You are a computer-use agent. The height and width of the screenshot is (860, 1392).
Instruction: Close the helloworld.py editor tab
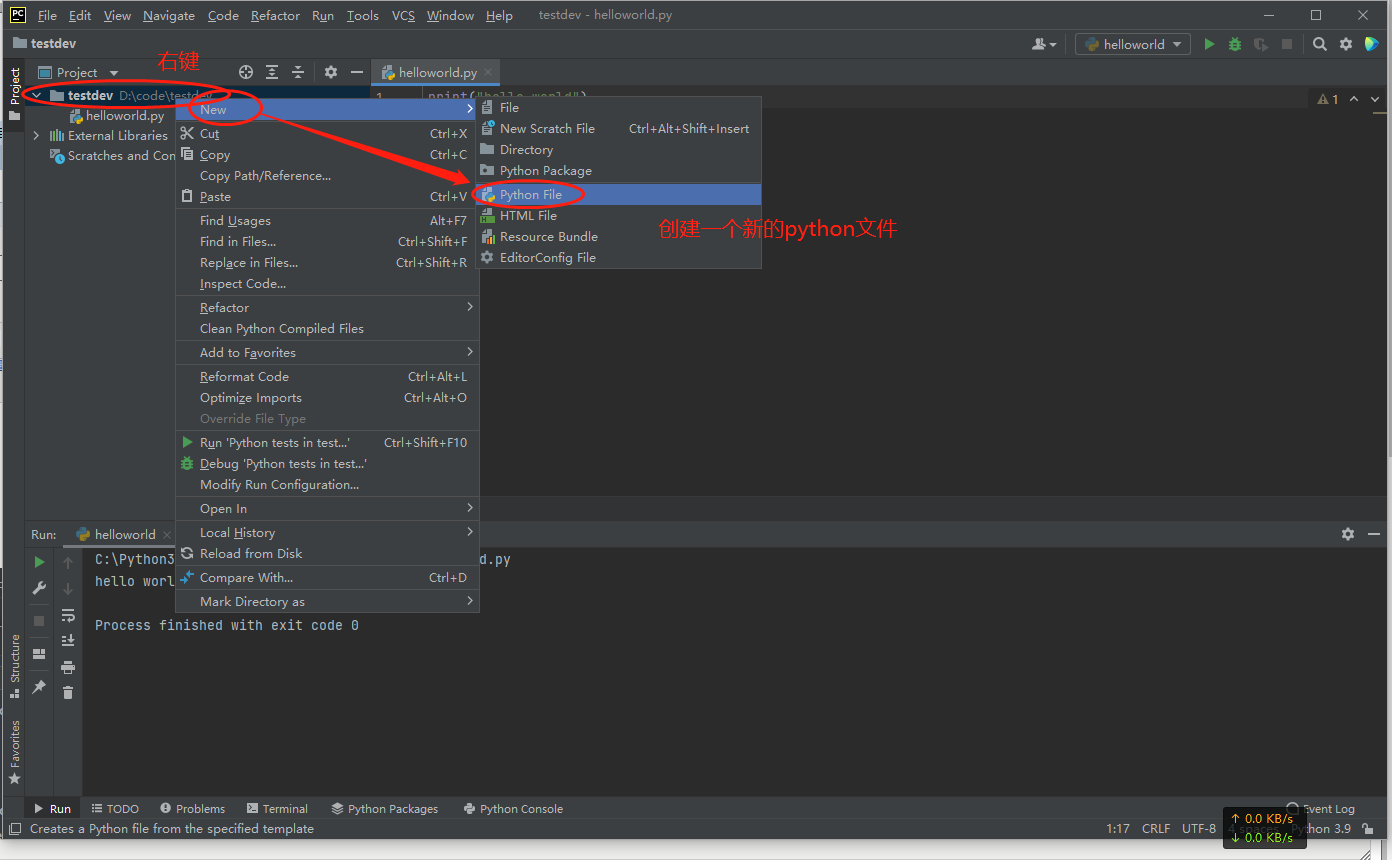tap(488, 72)
